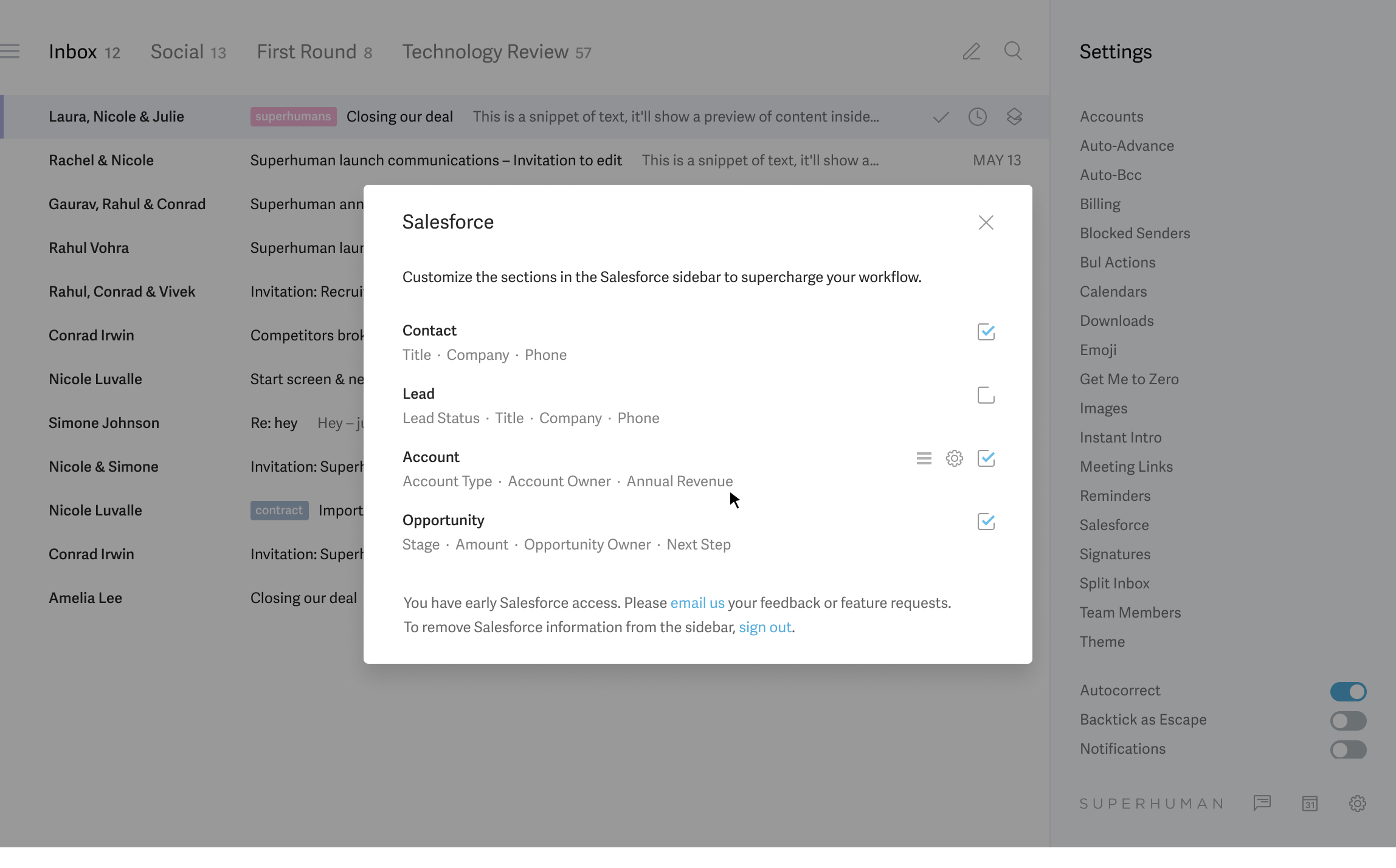
Task: Open Simone Johnson Re: hey email
Action: tap(182, 423)
